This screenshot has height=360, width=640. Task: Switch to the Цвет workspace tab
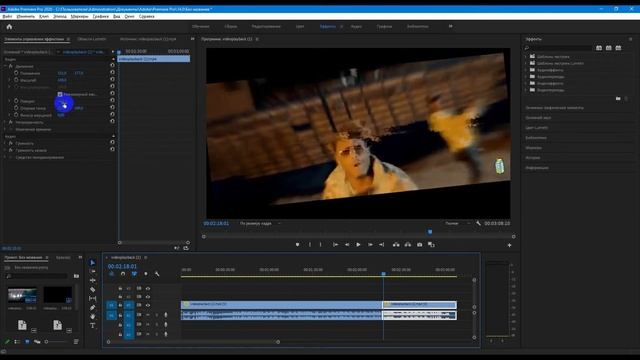(300, 26)
